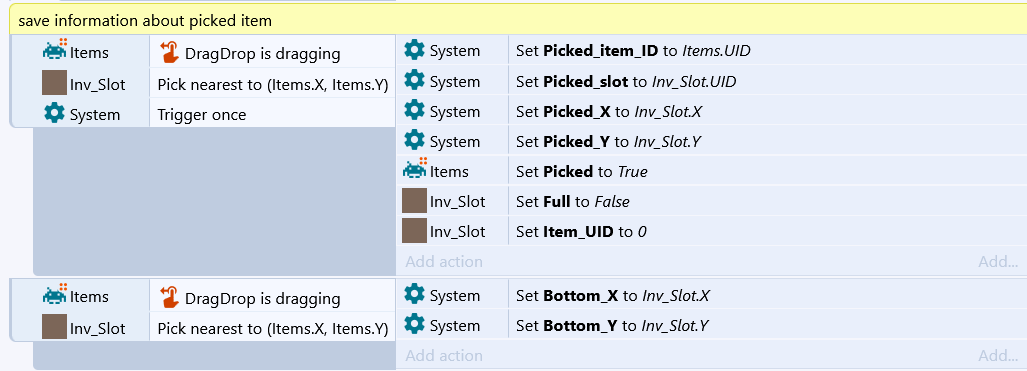
Task: Select the Inv_Slot brown icon next to Set Full
Action: coord(415,201)
